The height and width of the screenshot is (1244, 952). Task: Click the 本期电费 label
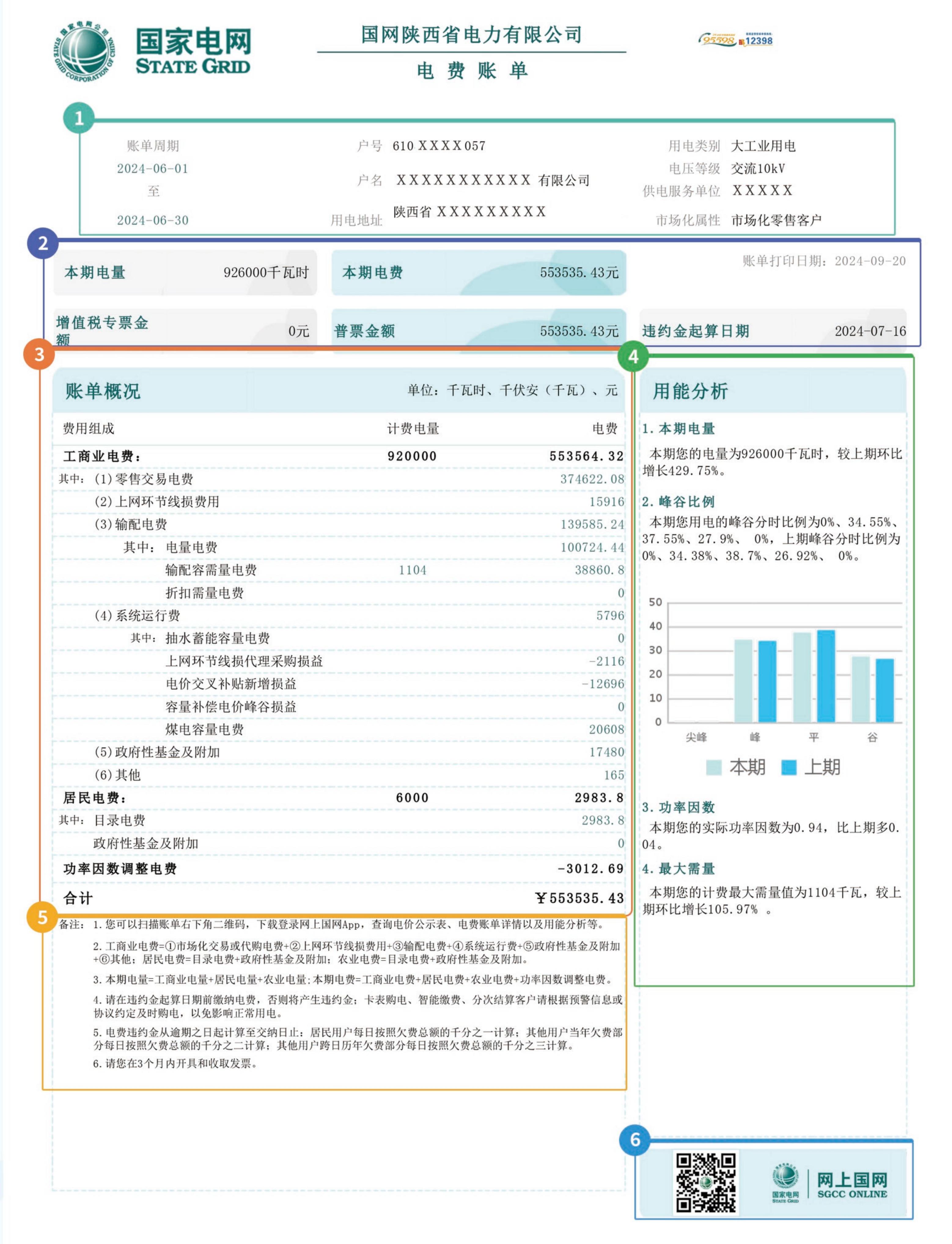click(x=372, y=273)
